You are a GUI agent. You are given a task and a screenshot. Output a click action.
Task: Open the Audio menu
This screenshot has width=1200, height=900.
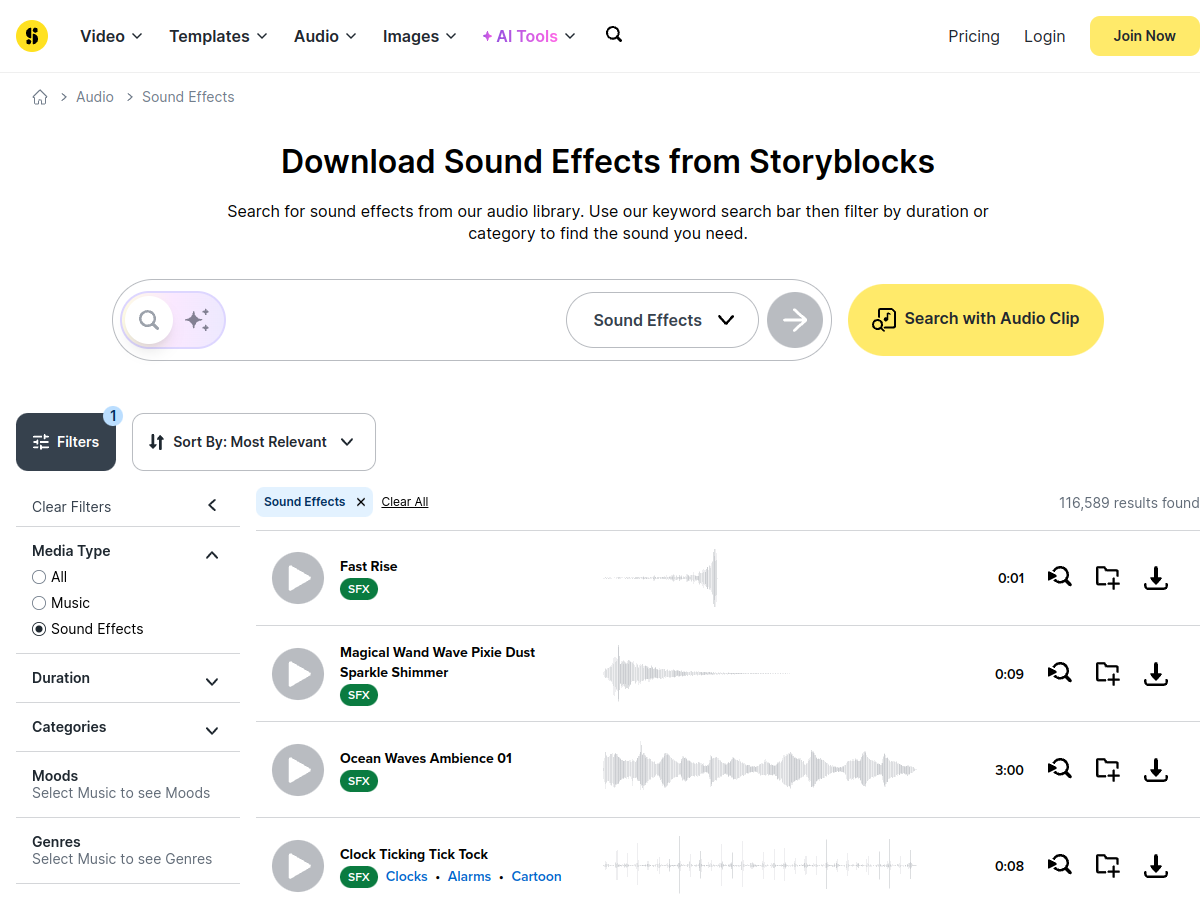(x=325, y=36)
